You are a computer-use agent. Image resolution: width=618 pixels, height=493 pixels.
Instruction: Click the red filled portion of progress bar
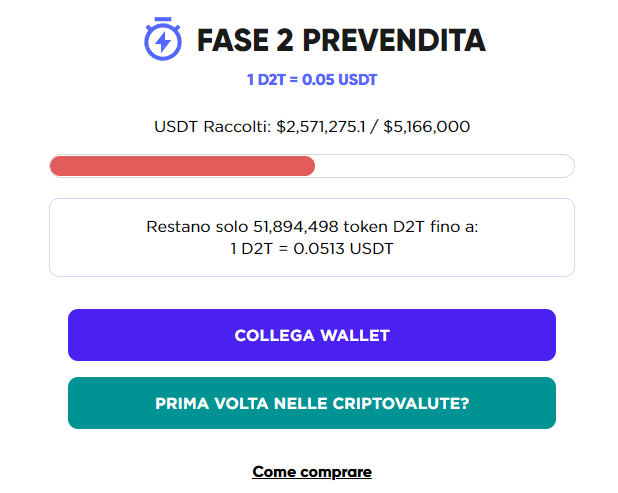point(182,166)
